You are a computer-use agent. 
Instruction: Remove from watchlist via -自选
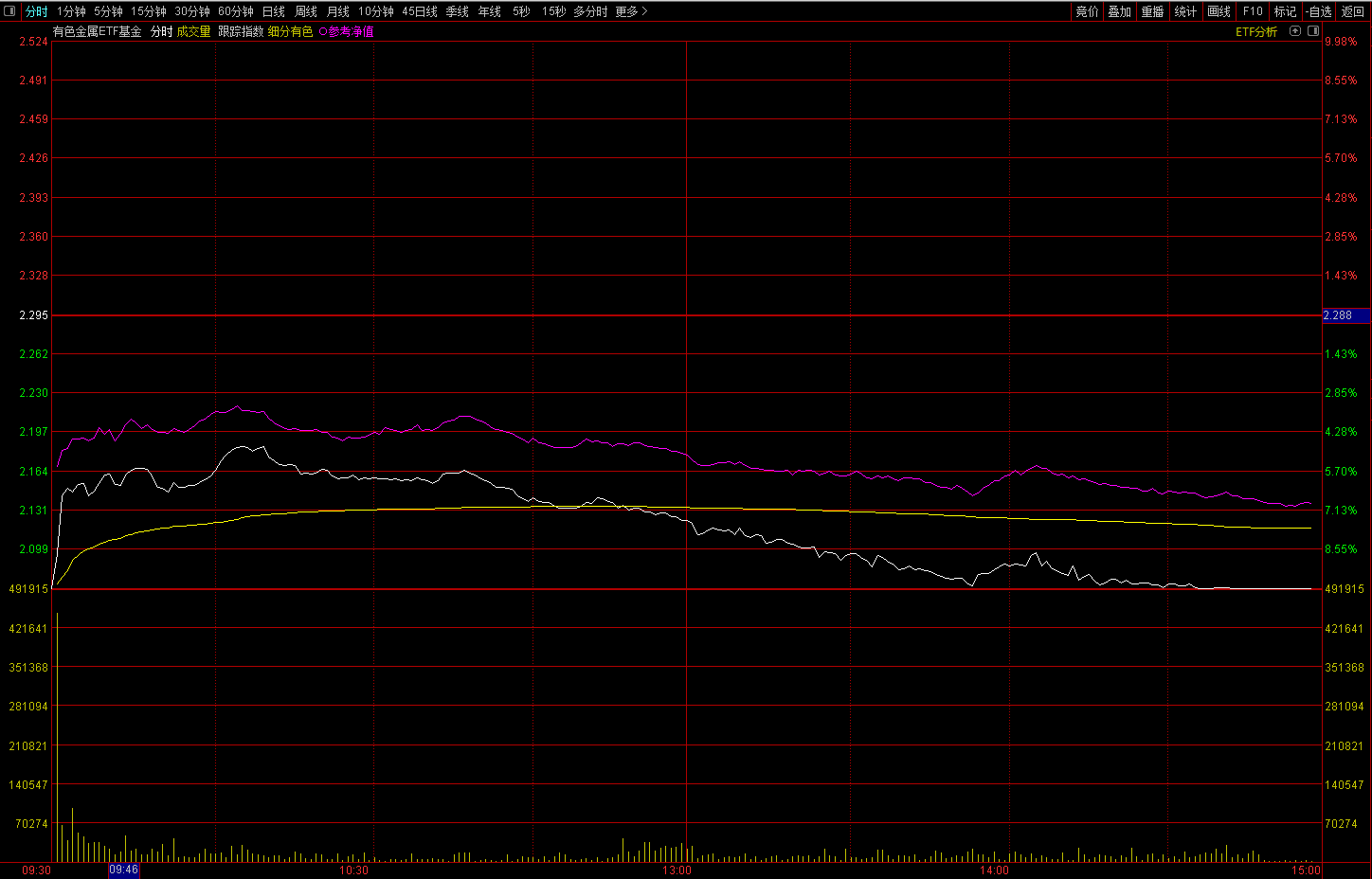click(x=1318, y=11)
